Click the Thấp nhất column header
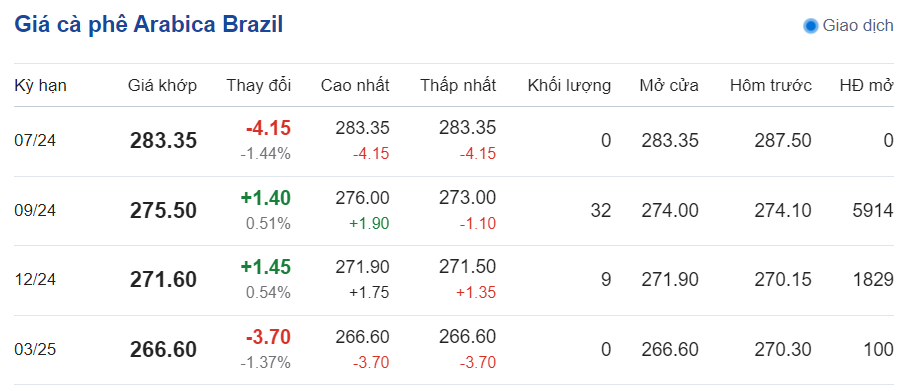Screen dimensions: 912x391 458,86
